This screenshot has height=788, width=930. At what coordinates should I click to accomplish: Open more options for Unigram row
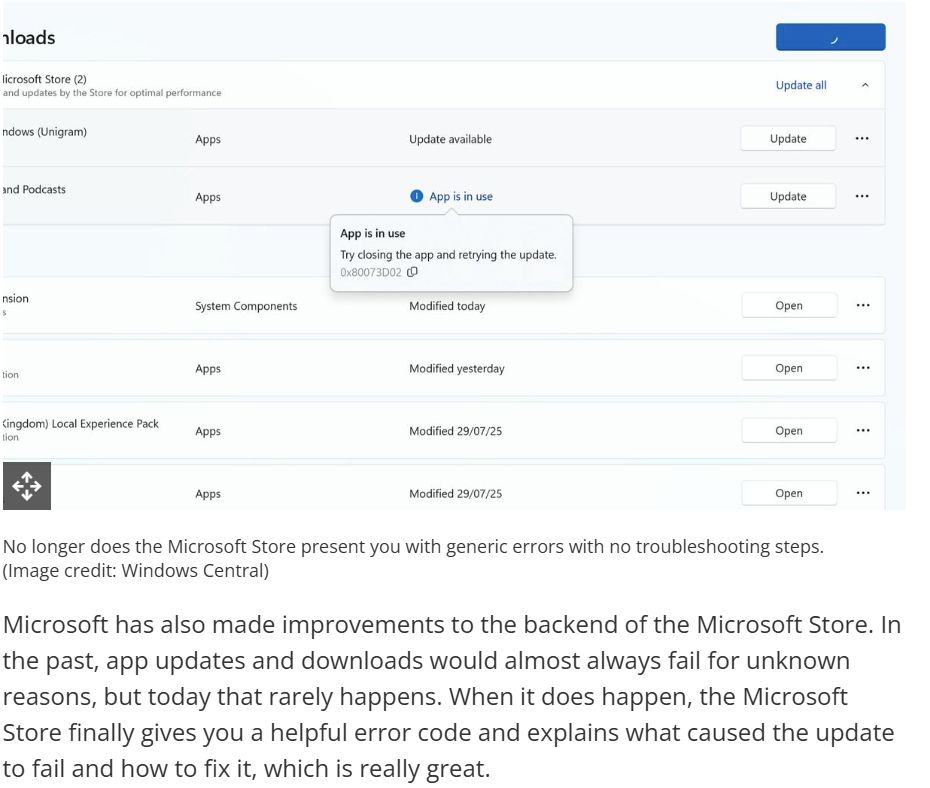point(862,139)
